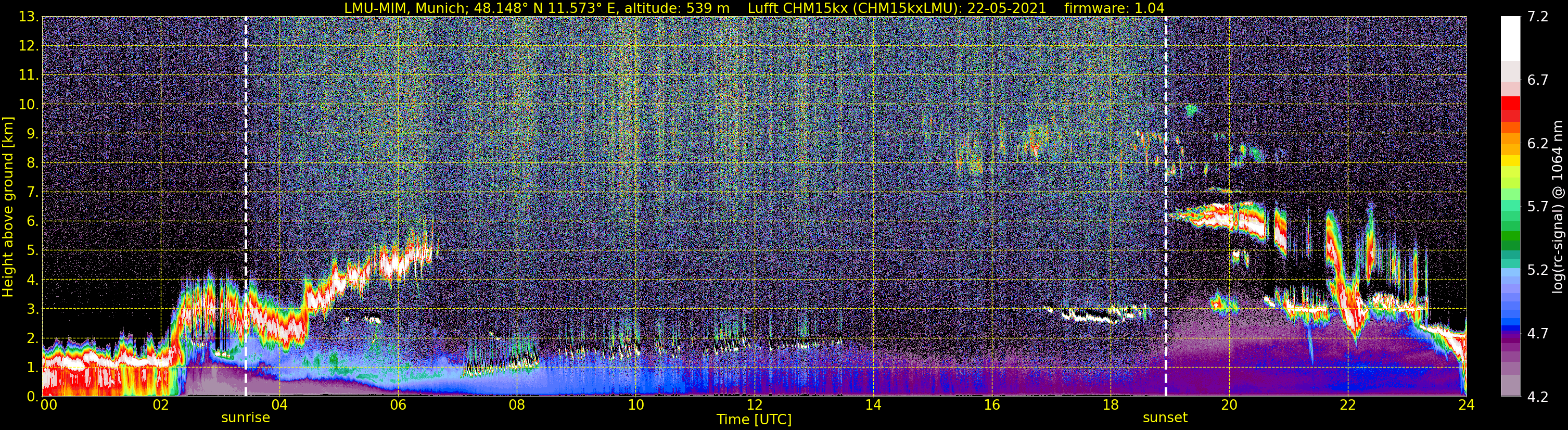Click height axis tick label '5.'
Viewport: 1568px width, 430px height.
pyautogui.click(x=32, y=251)
